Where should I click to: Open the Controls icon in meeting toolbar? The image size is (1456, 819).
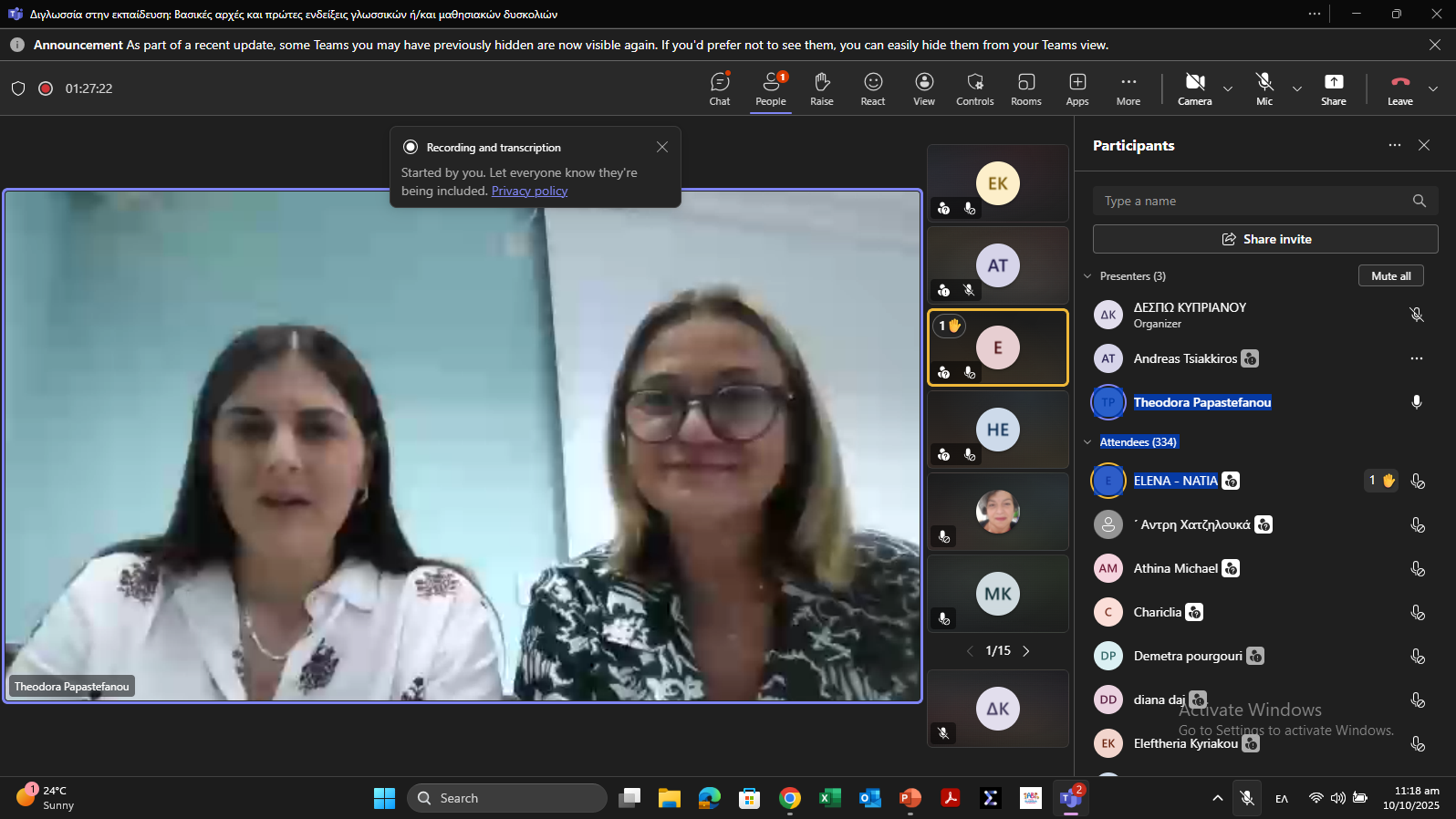974,88
